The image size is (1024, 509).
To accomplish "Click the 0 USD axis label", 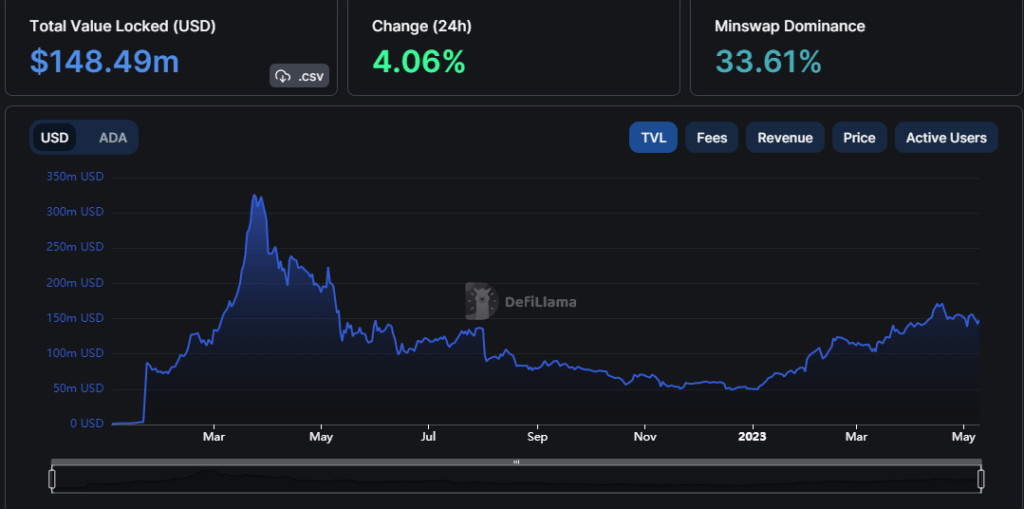I will point(87,423).
